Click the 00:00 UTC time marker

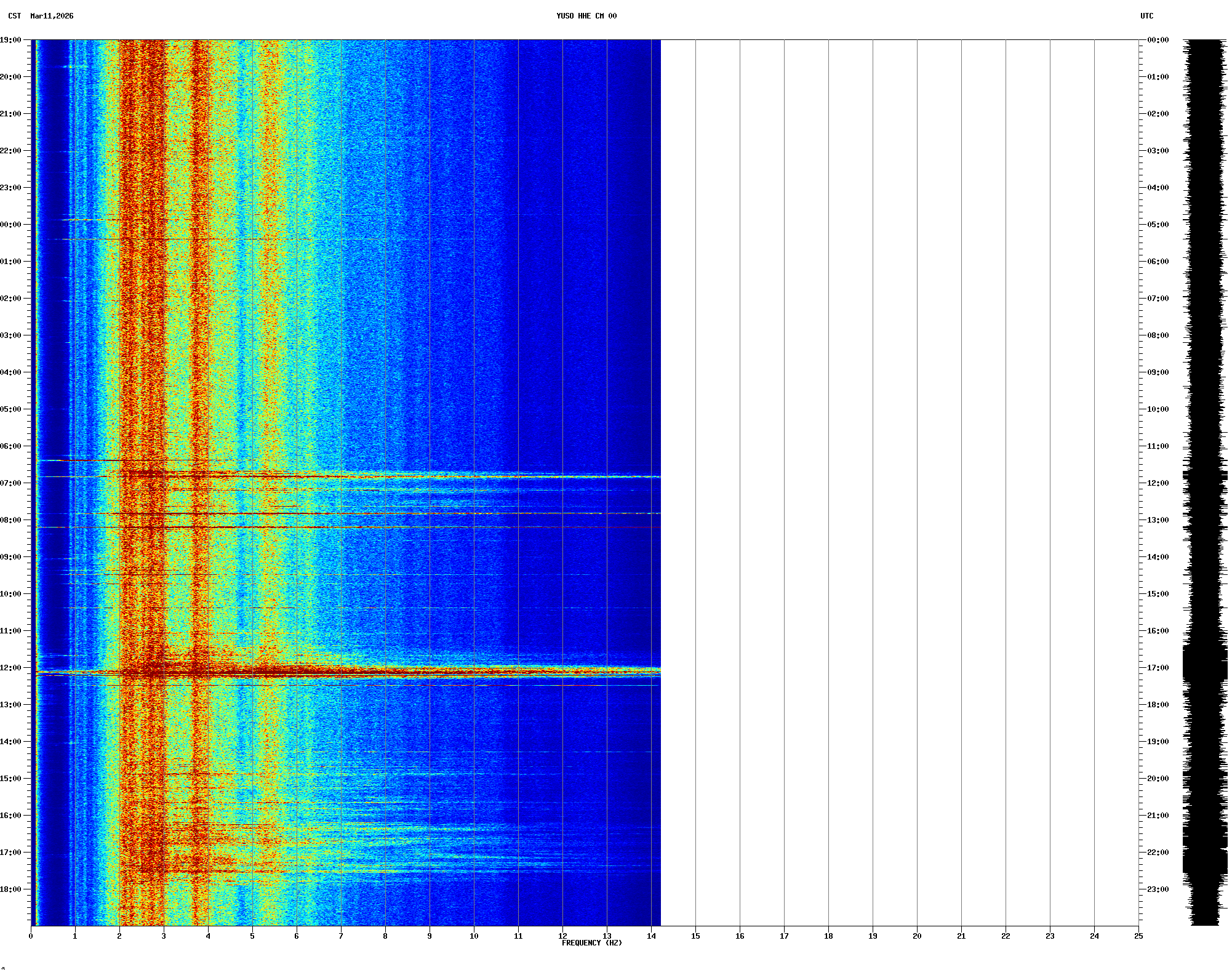click(1158, 40)
